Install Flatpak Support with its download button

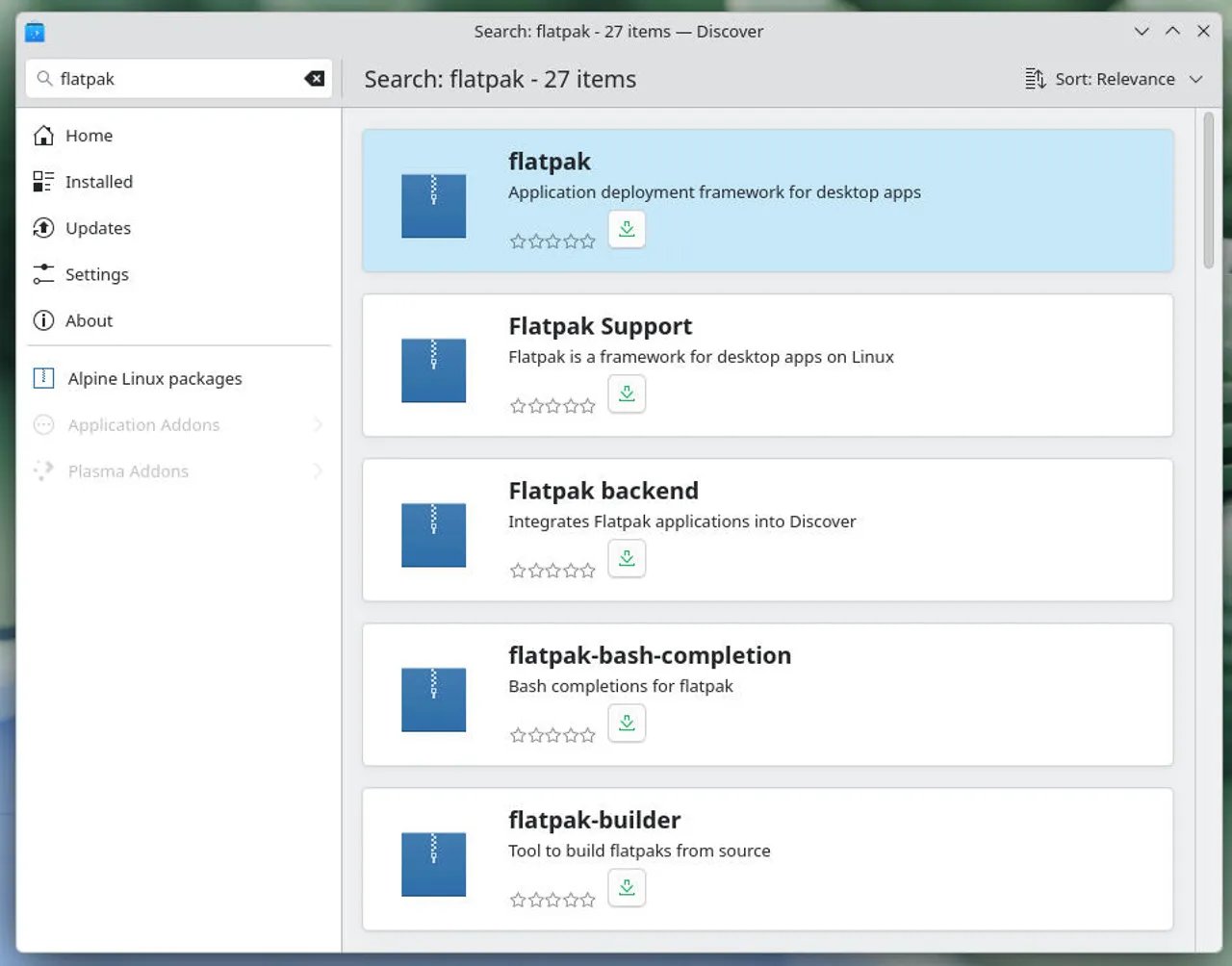[627, 394]
